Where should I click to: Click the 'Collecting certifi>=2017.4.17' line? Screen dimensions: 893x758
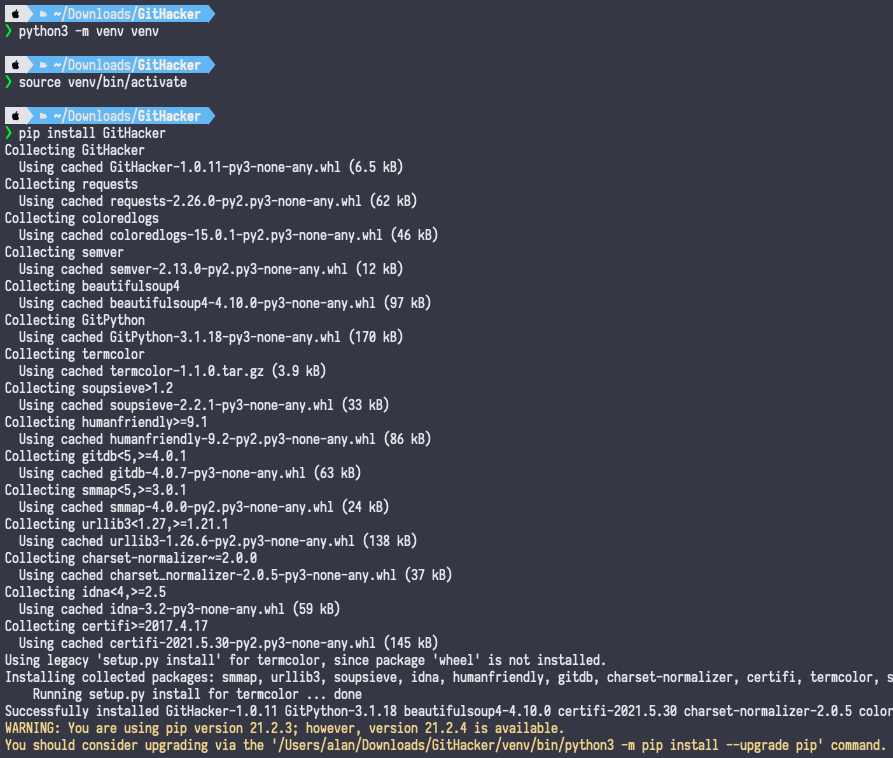tap(106, 626)
